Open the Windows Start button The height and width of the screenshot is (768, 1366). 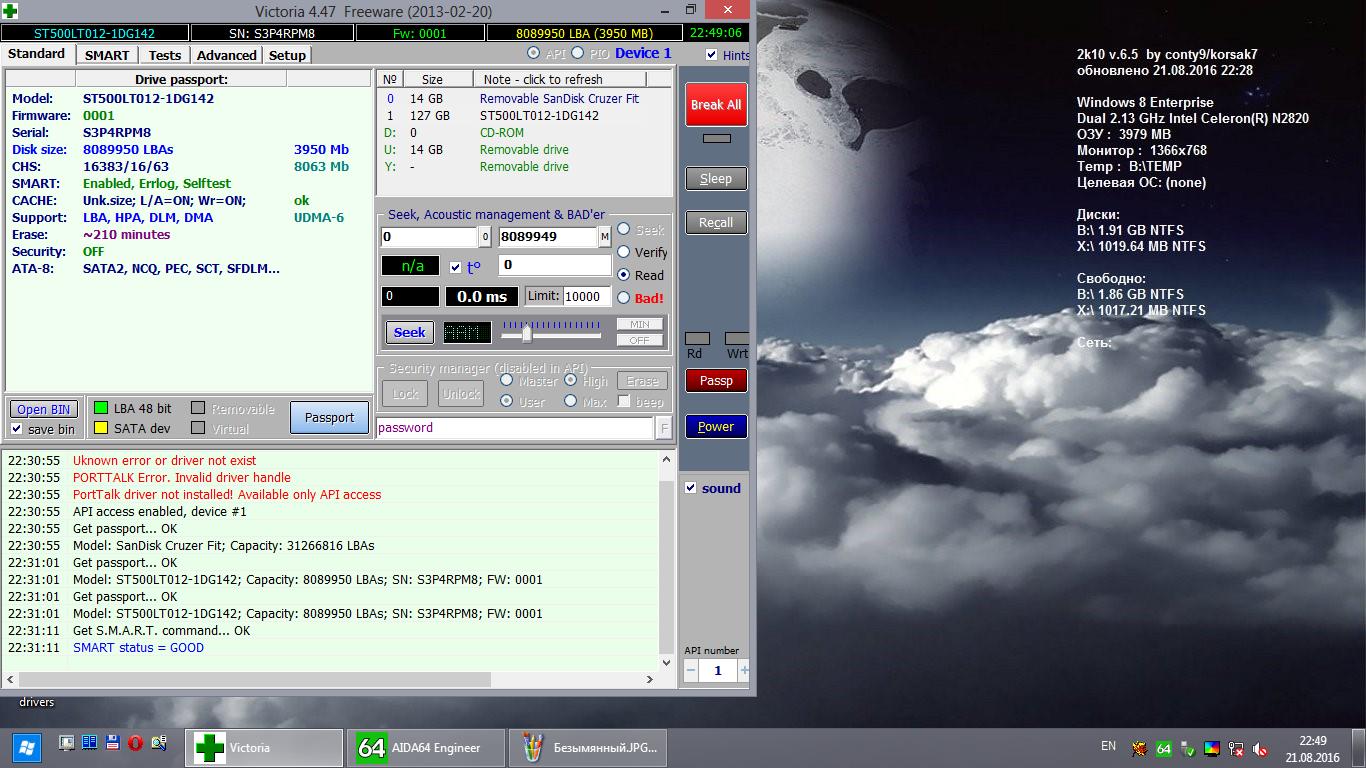pos(25,748)
